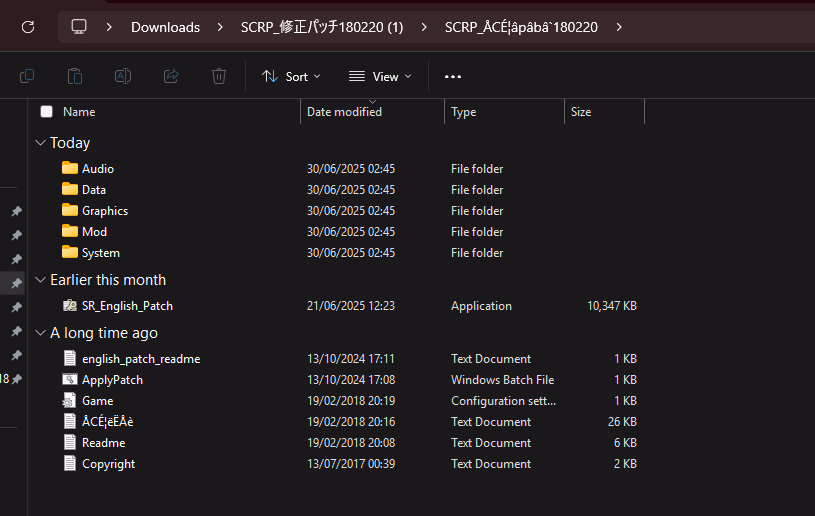
Task: Collapse the A long time ago group
Action: point(41,333)
